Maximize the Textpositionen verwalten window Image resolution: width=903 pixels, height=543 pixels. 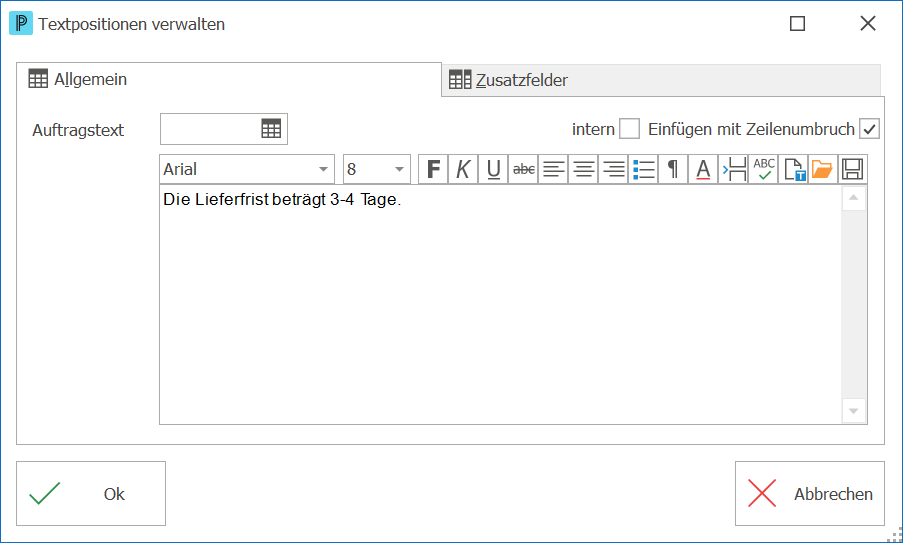pyautogui.click(x=798, y=24)
